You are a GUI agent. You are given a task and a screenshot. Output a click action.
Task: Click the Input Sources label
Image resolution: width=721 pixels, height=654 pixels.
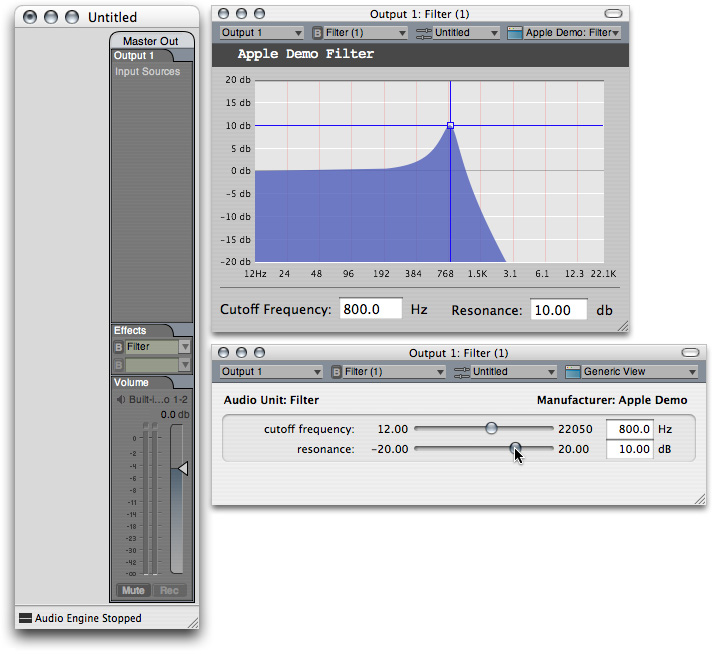tap(147, 72)
